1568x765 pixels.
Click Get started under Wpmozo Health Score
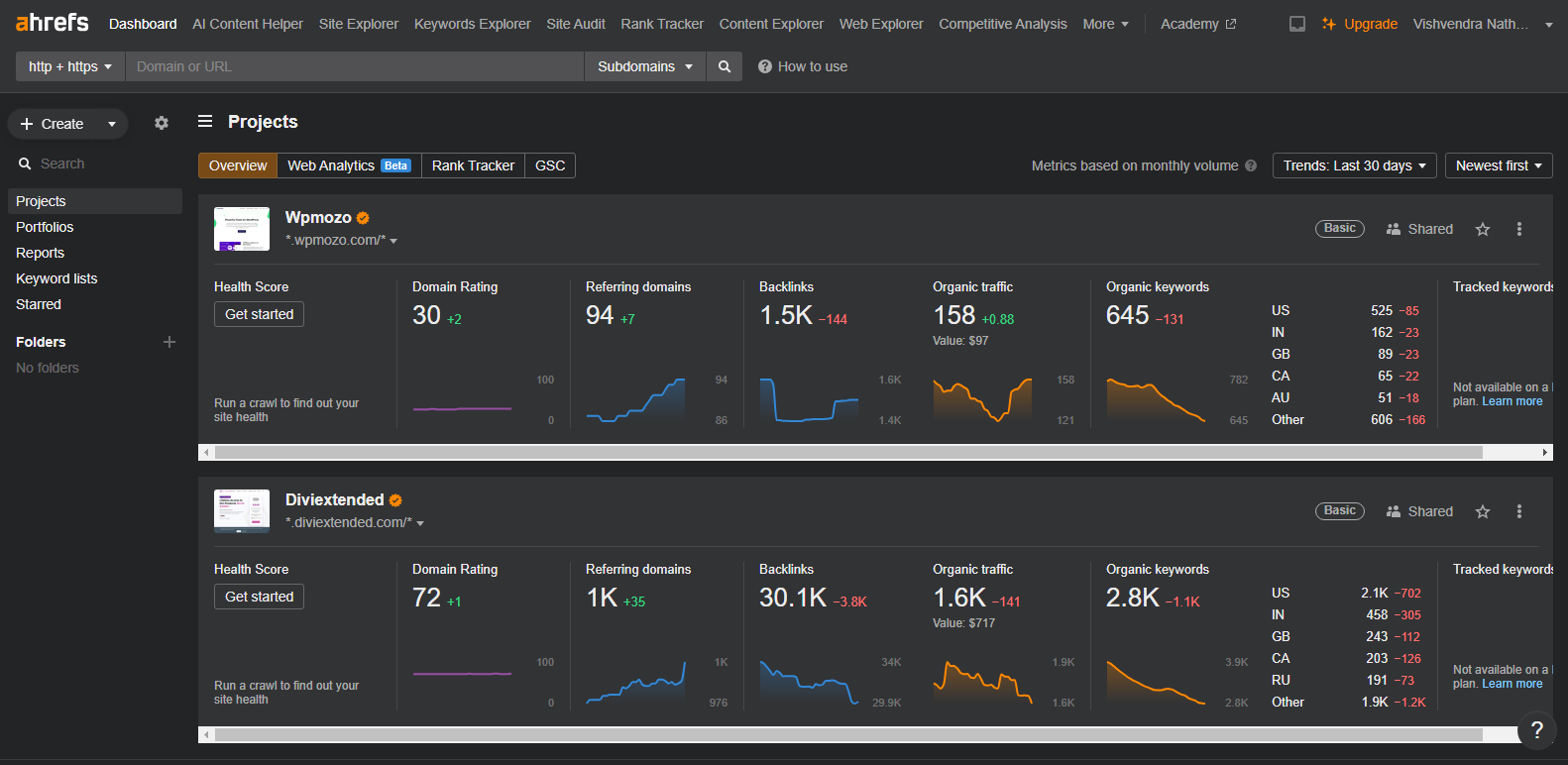pos(259,314)
